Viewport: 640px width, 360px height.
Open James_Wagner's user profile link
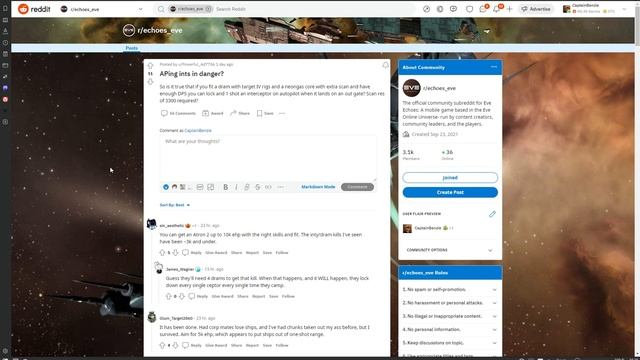(x=180, y=269)
